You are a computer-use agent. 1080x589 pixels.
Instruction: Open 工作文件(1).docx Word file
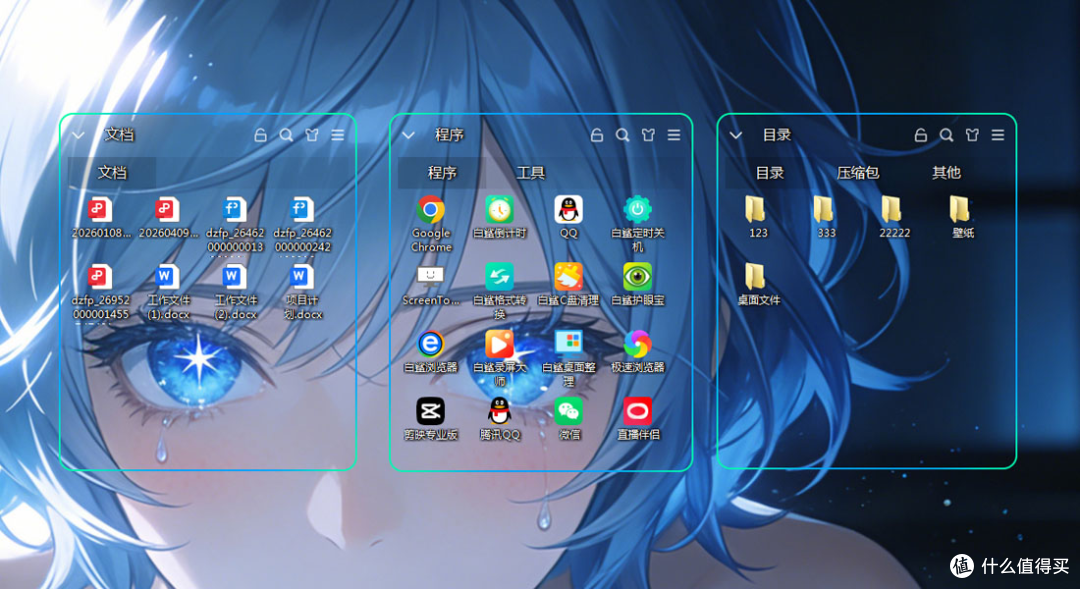coord(167,277)
